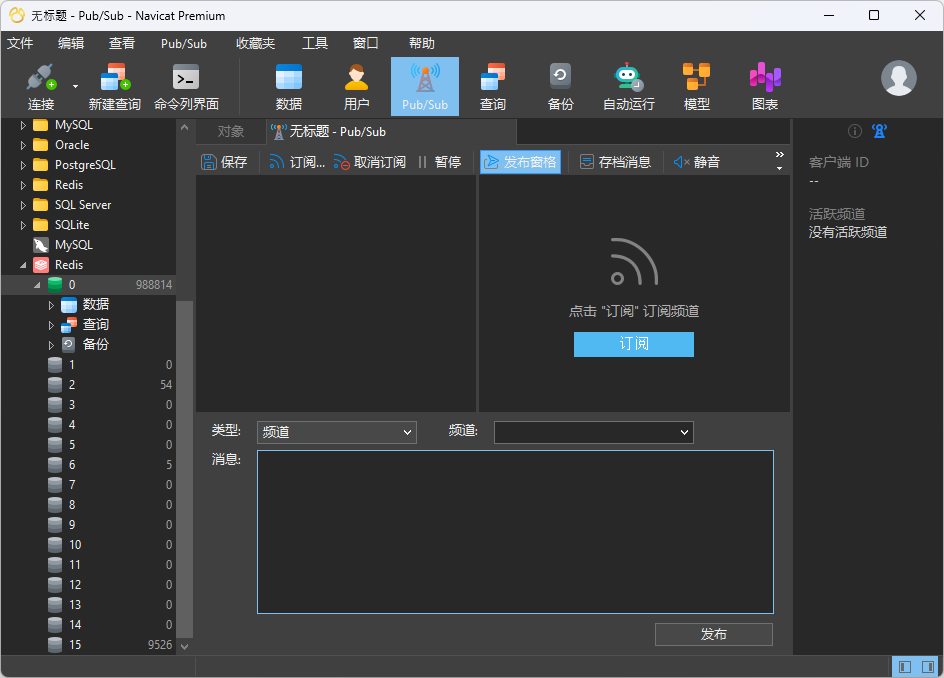Open the 频道 channel combo box
Viewport: 944px width, 678px height.
pos(594,432)
